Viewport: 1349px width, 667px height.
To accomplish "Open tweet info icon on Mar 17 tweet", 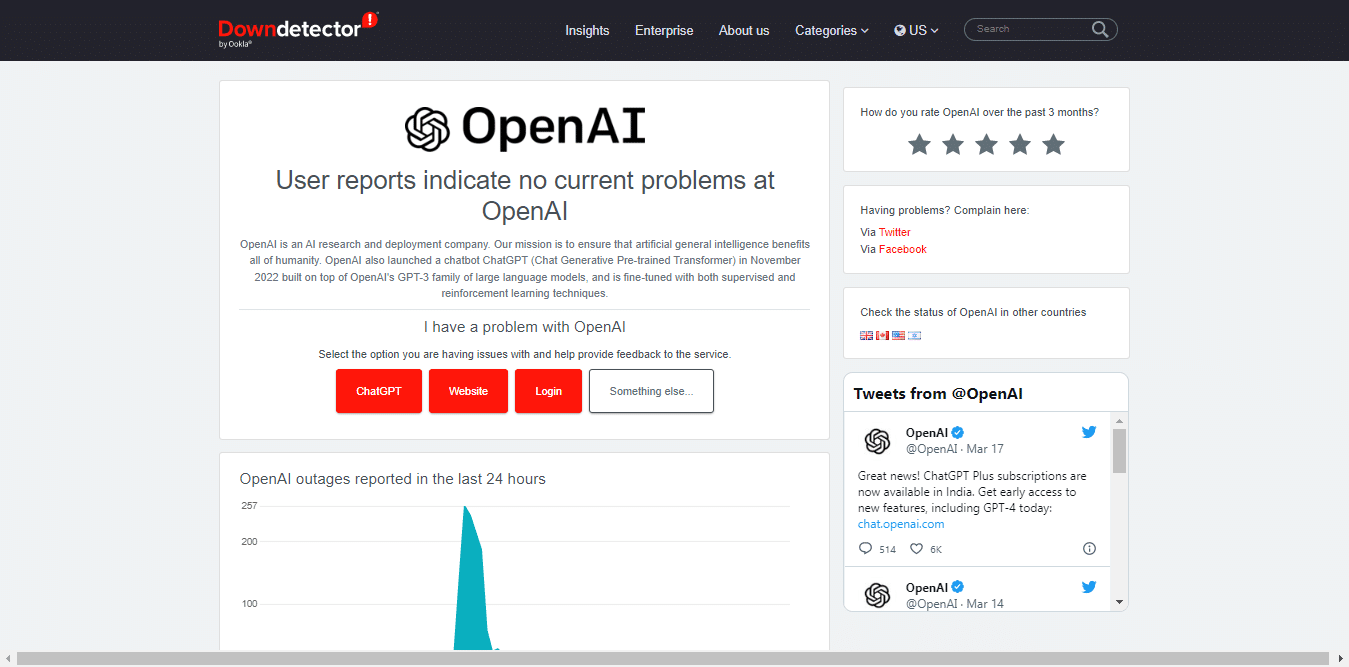I will 1089,549.
